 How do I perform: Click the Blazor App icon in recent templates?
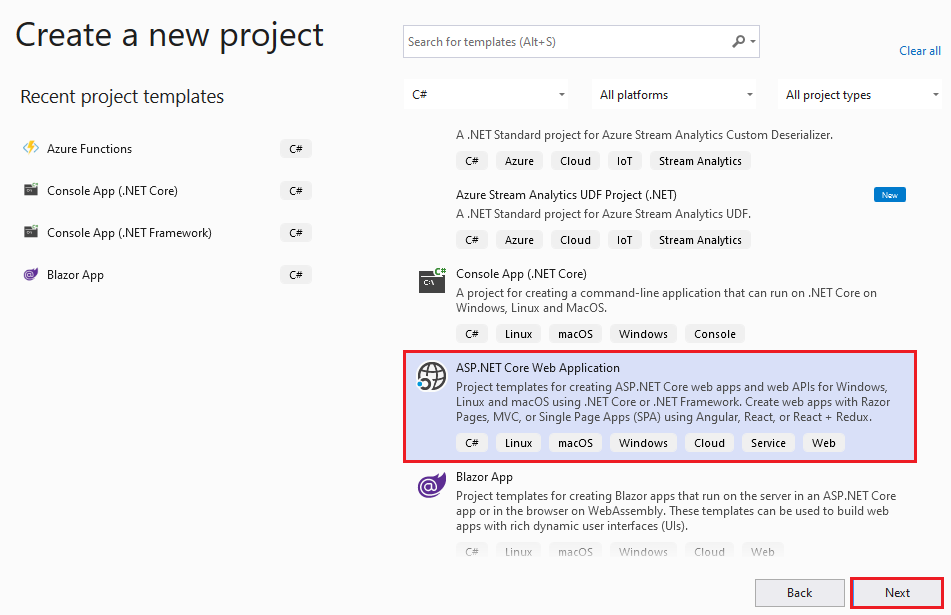pos(31,274)
